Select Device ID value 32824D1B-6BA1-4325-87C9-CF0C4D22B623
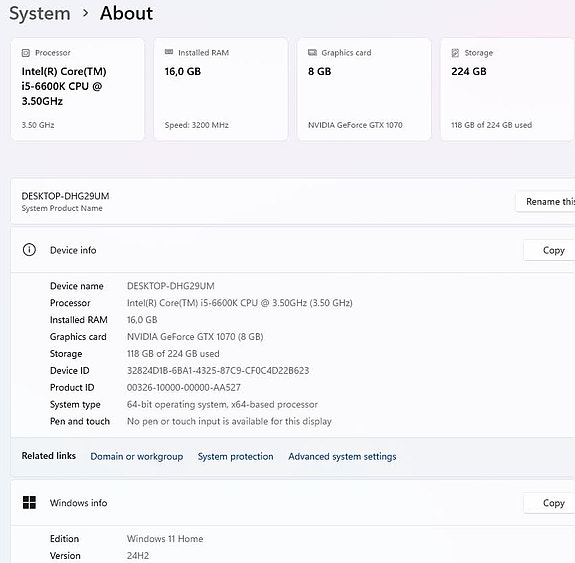575x563 pixels. tap(218, 370)
